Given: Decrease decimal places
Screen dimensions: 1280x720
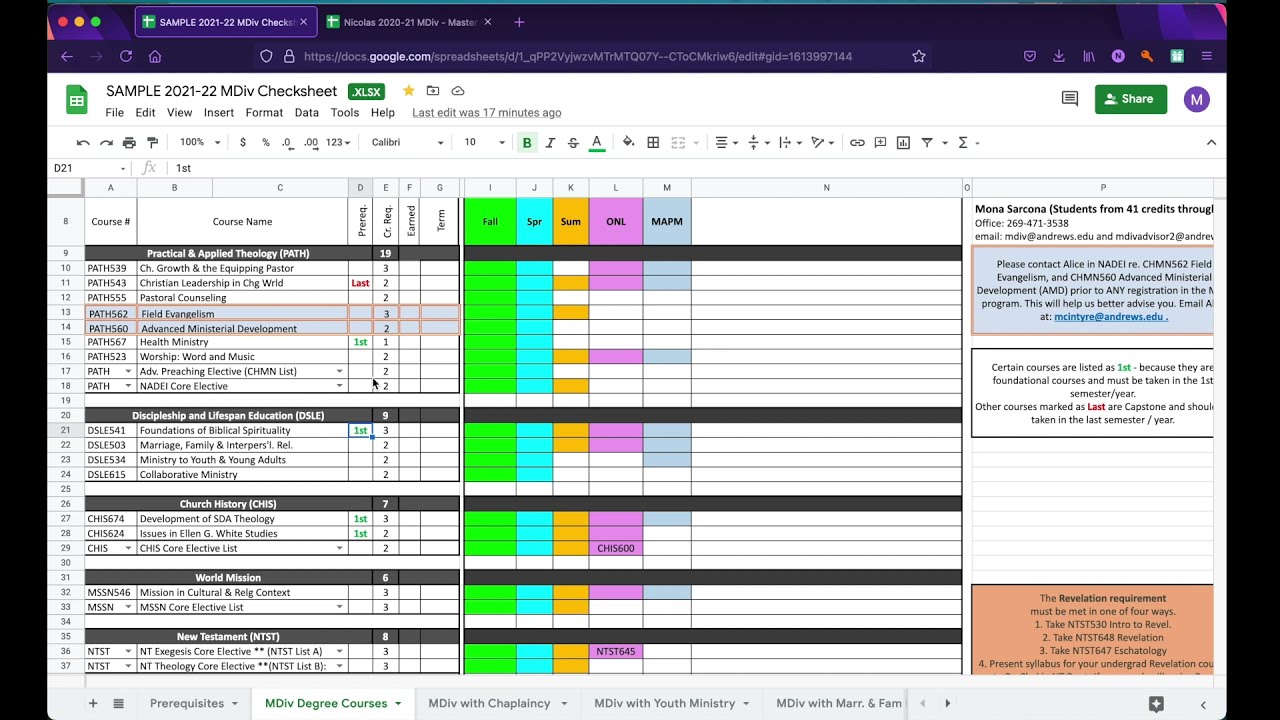Looking at the screenshot, I should click(288, 143).
